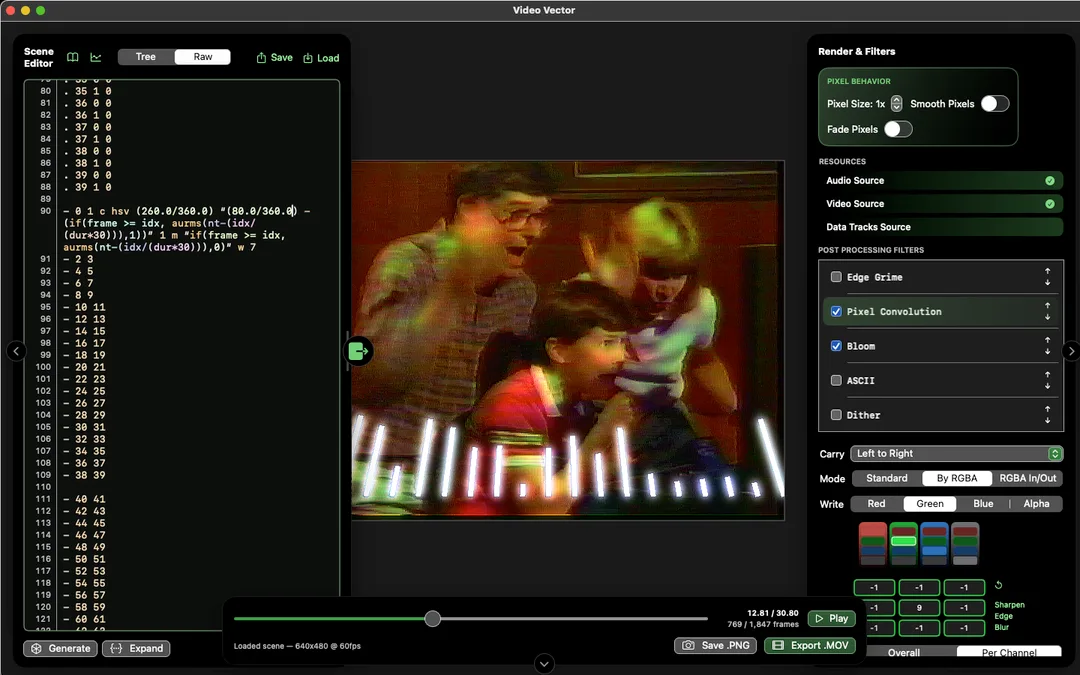Enable the ASCII filter checkbox
The width and height of the screenshot is (1080, 675).
pos(836,380)
